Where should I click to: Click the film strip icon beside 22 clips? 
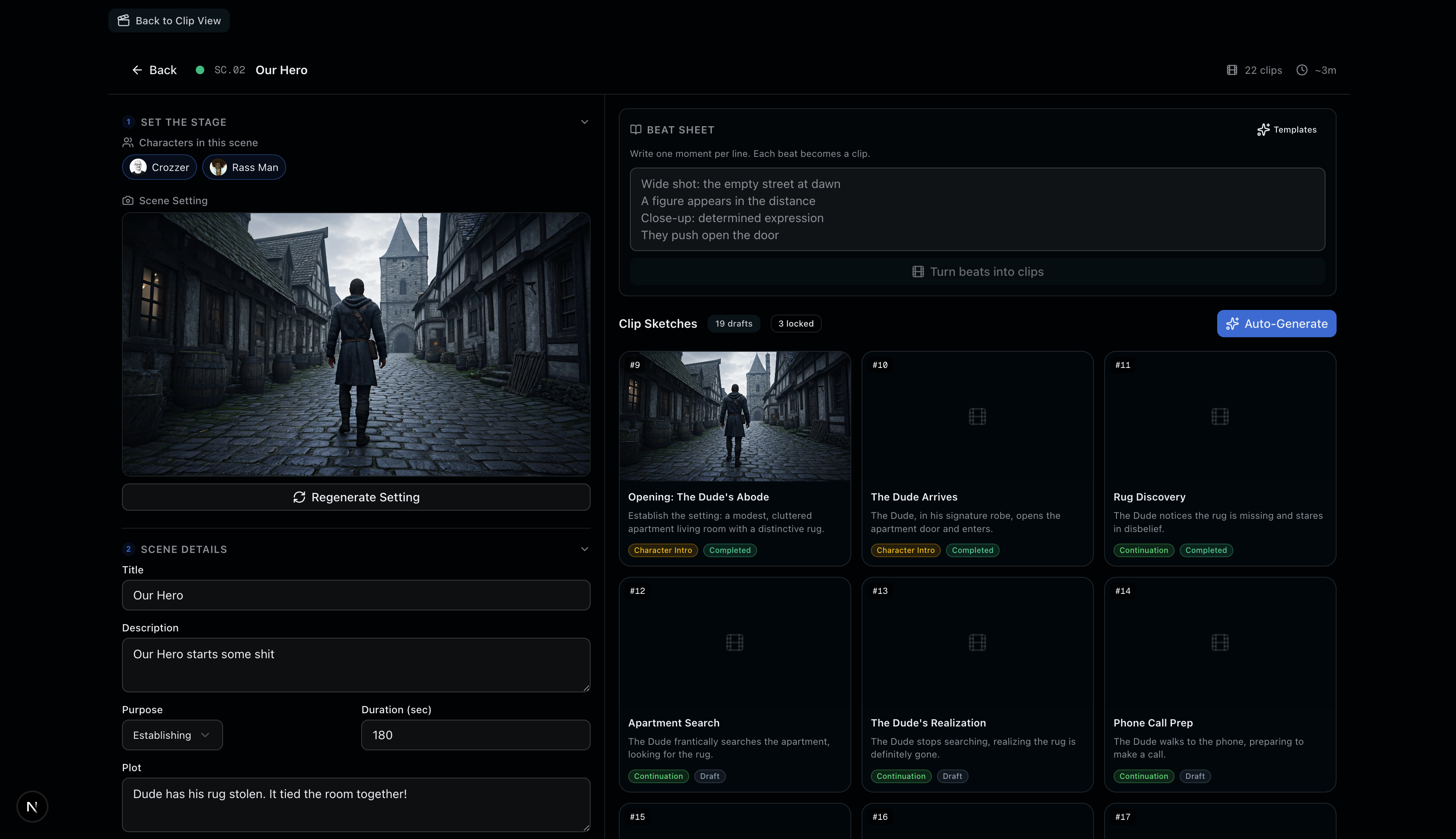click(1232, 70)
